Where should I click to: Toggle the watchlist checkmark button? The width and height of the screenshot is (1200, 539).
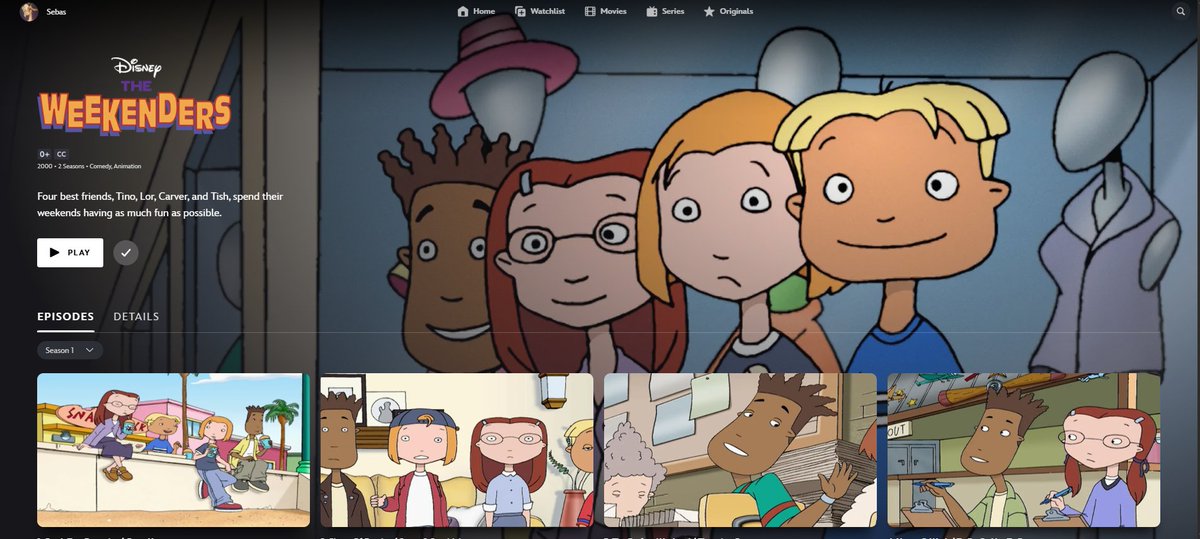click(x=126, y=253)
